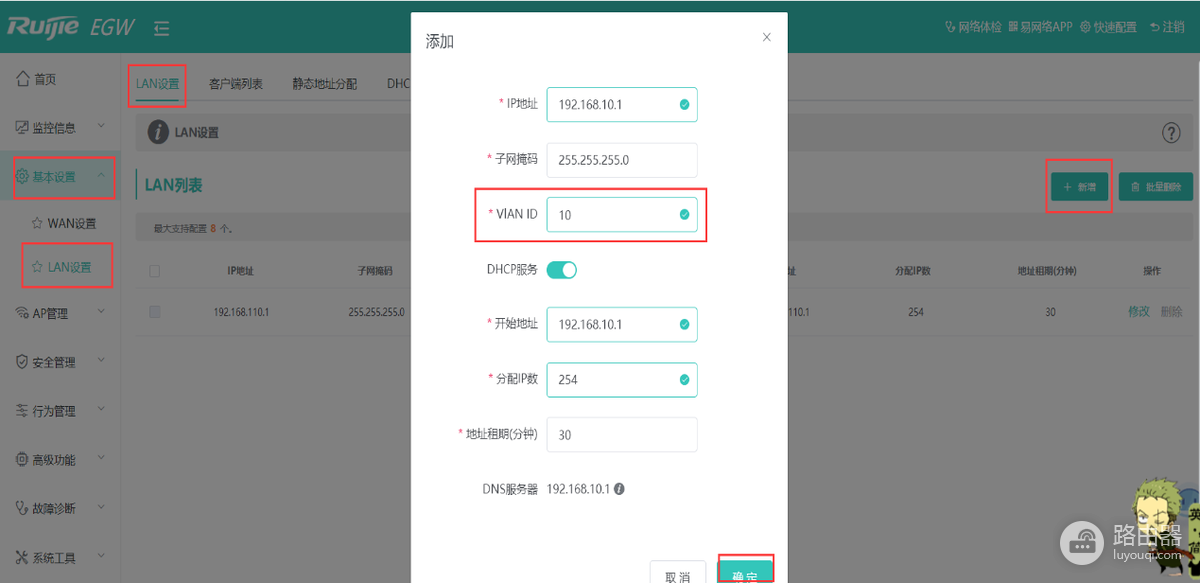Switch to the 静态地址分配 tab
The width and height of the screenshot is (1200, 583).
click(324, 84)
